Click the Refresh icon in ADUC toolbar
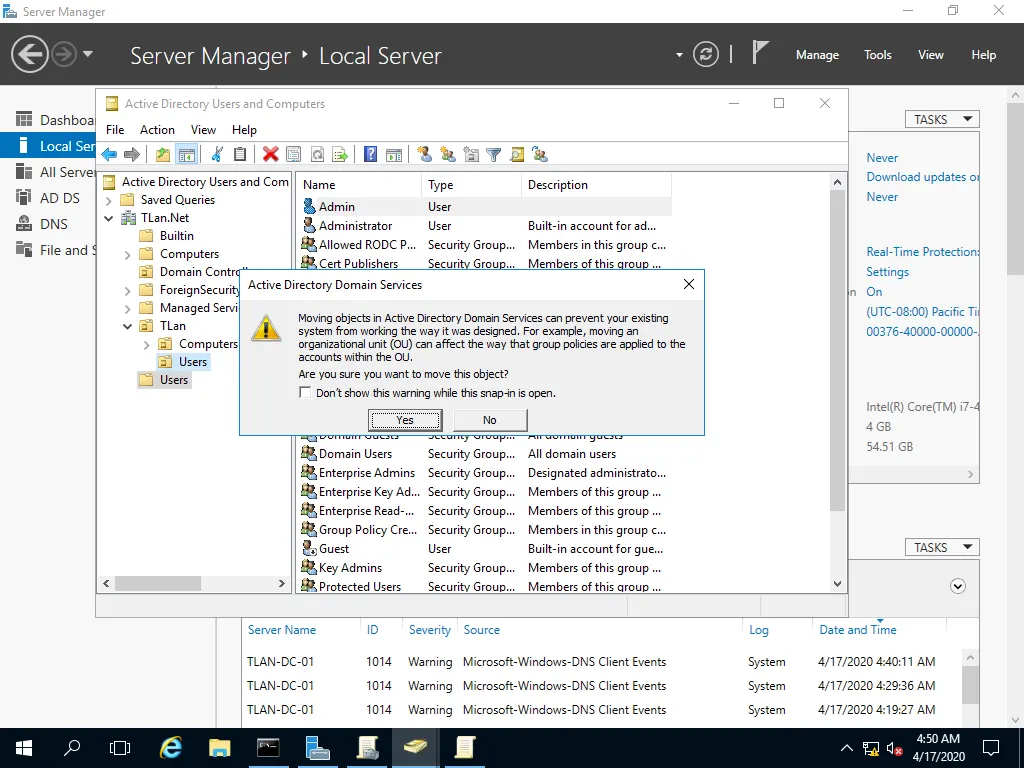Viewport: 1024px width, 768px height. click(317, 155)
